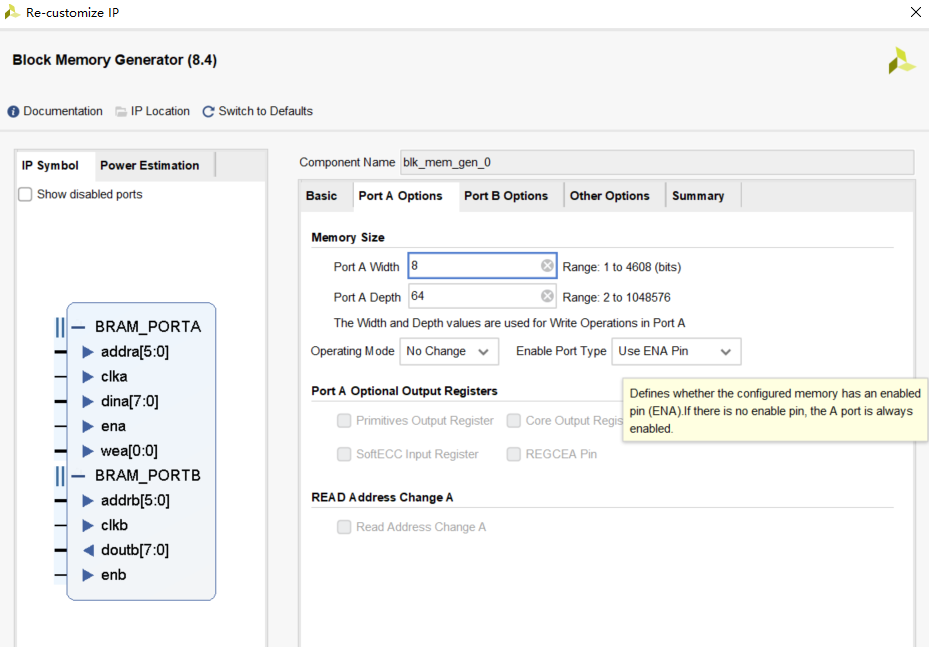Open the Enable Port Type dropdown
929x647 pixels.
click(676, 351)
